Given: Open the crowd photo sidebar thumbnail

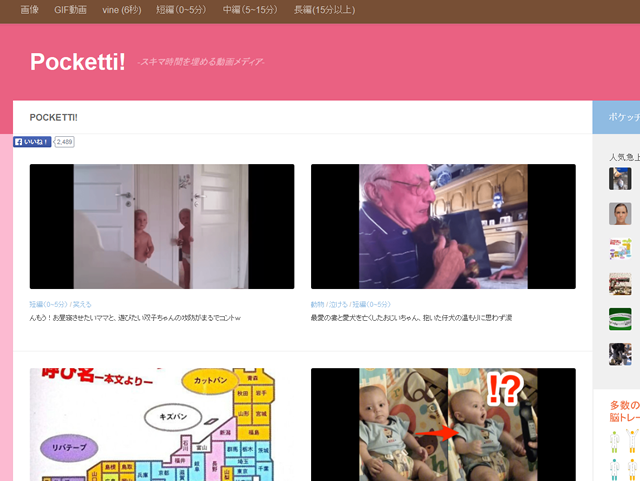Looking at the screenshot, I should point(620,284).
